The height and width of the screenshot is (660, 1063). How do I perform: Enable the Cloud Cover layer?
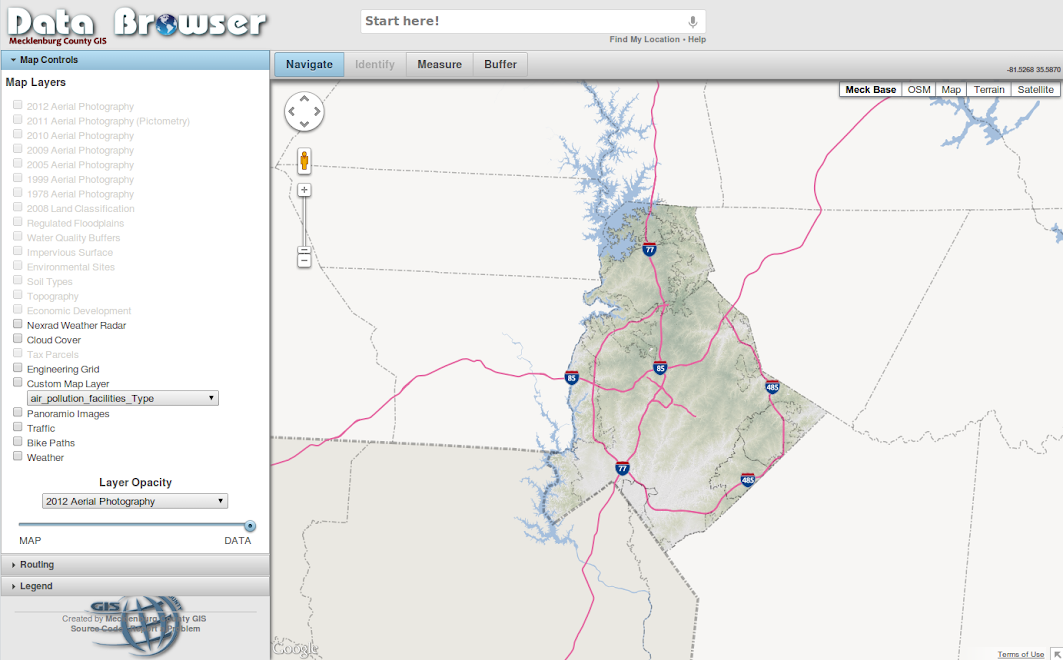18,339
